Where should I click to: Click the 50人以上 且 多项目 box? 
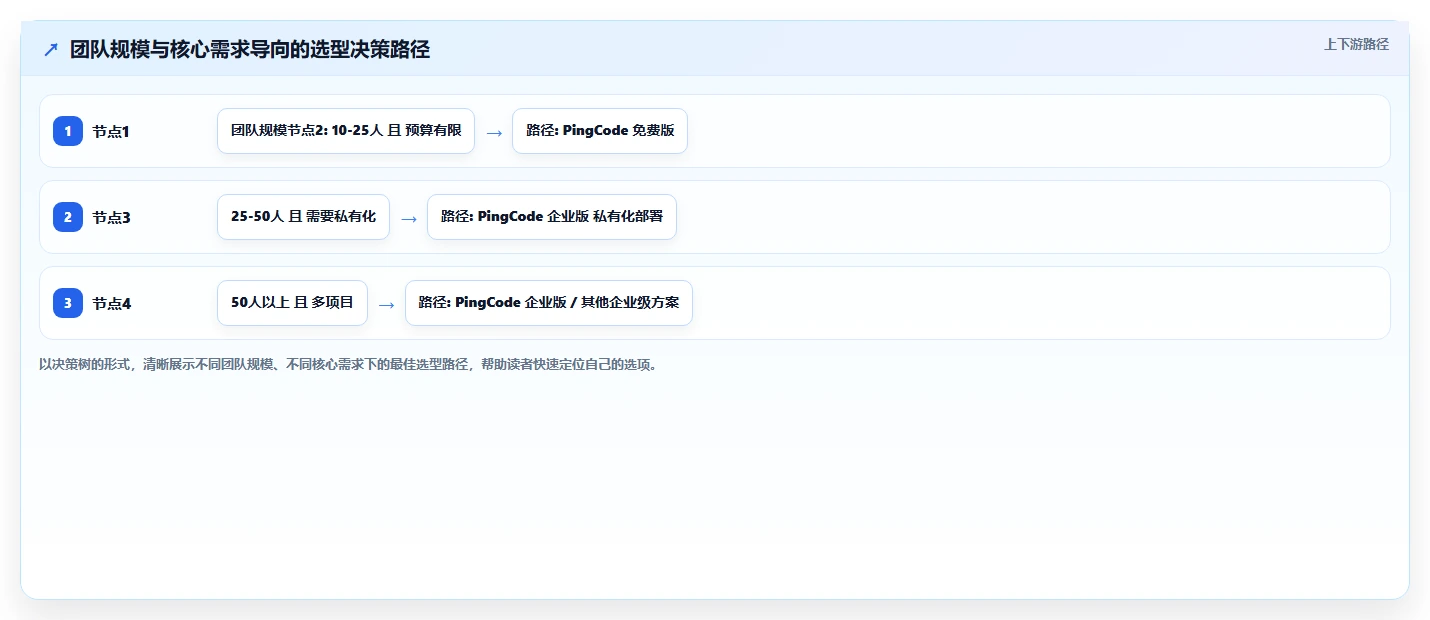tap(292, 303)
